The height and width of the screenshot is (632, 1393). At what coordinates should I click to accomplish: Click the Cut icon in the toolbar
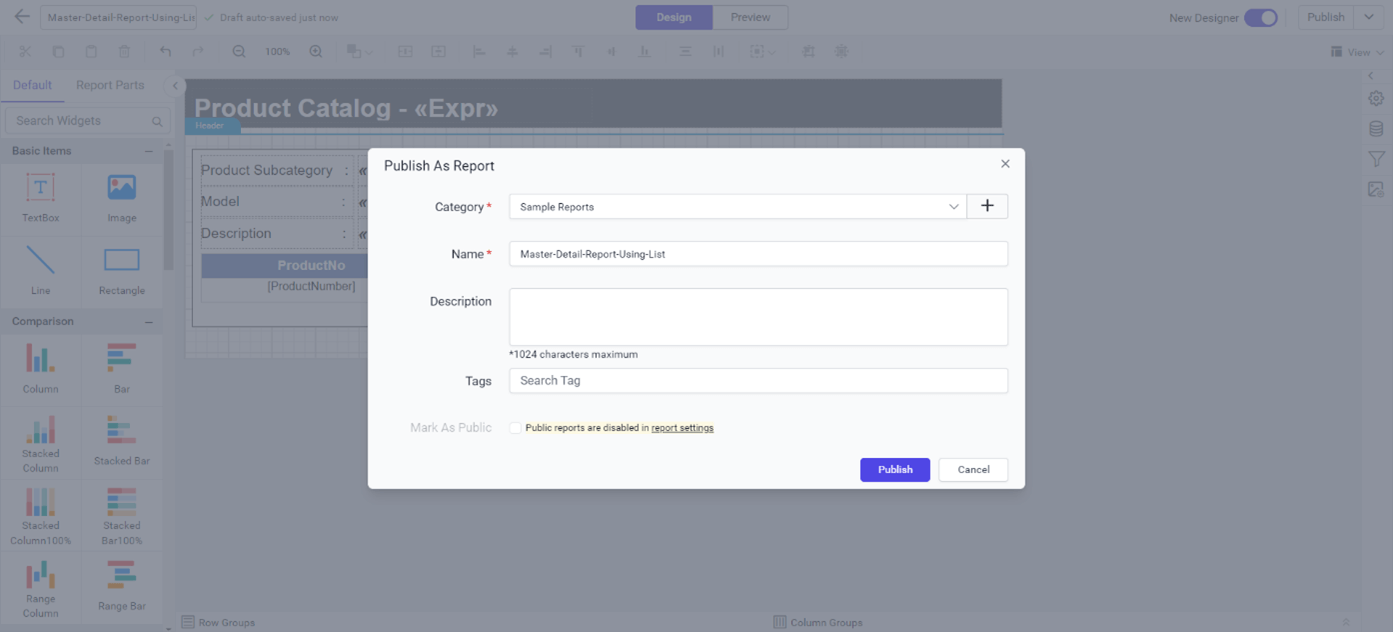(25, 51)
